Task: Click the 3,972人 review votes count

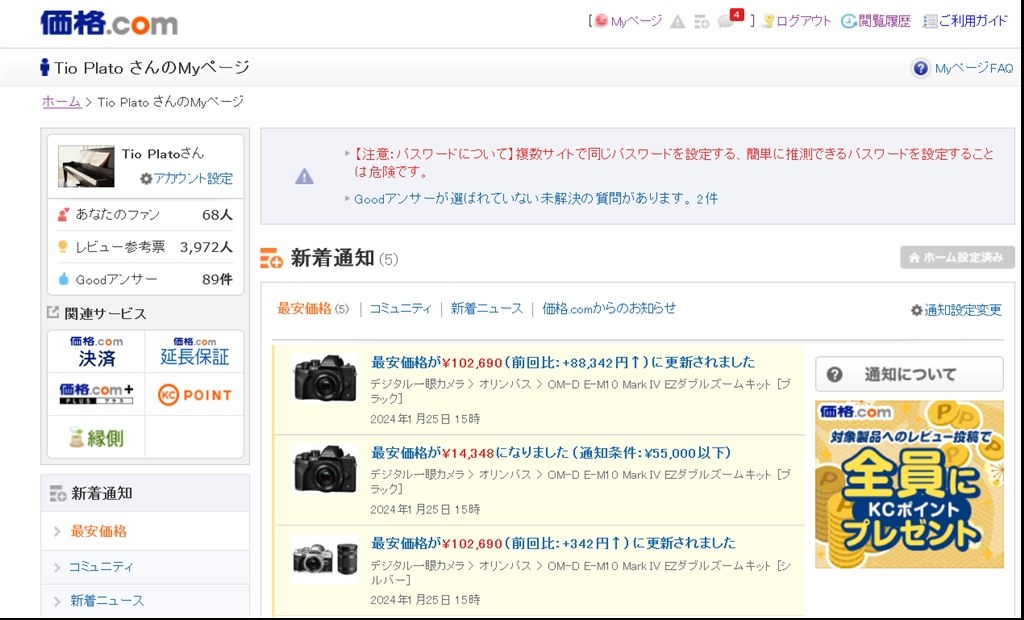Action: [206, 247]
